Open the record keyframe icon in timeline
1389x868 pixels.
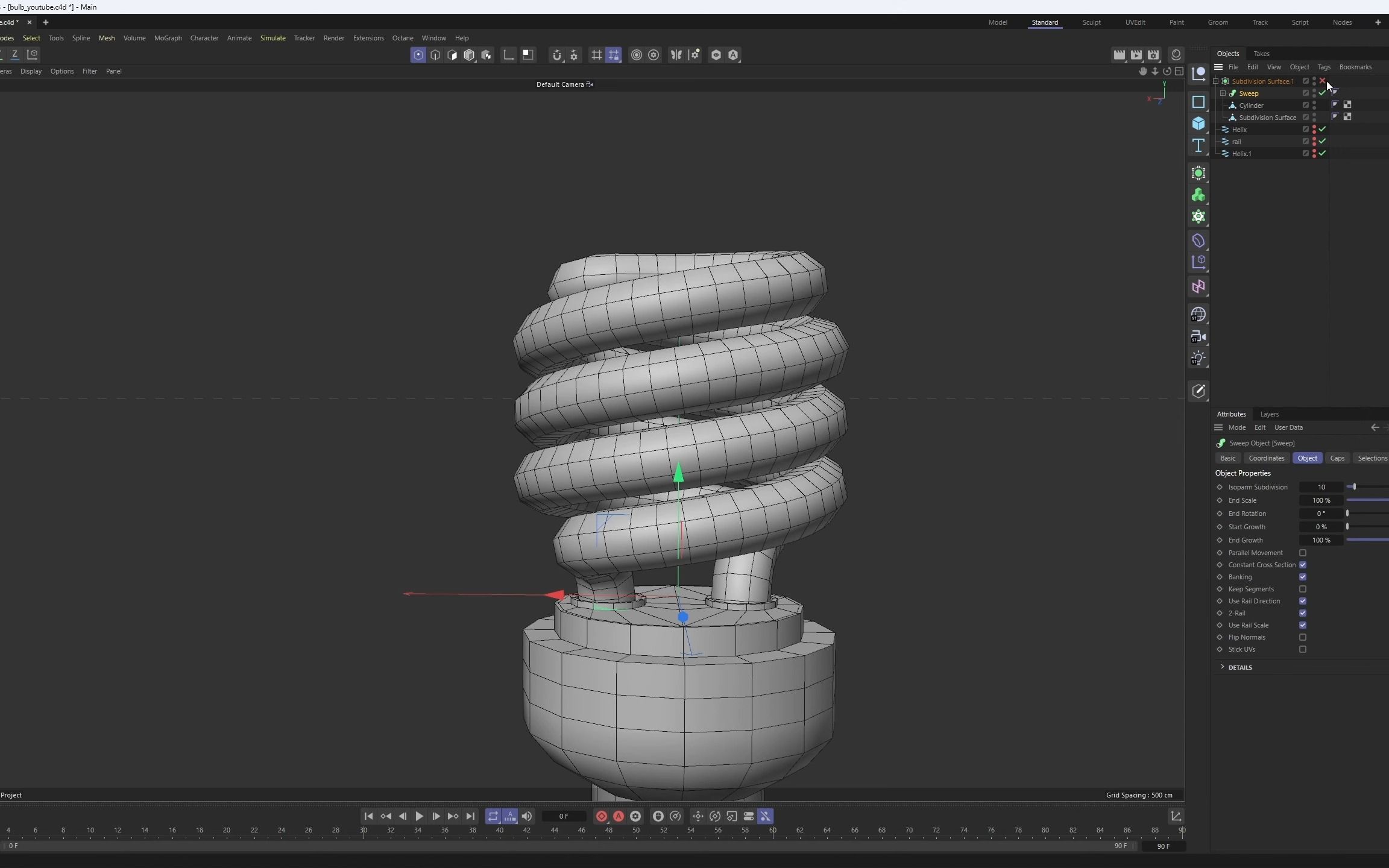[601, 816]
